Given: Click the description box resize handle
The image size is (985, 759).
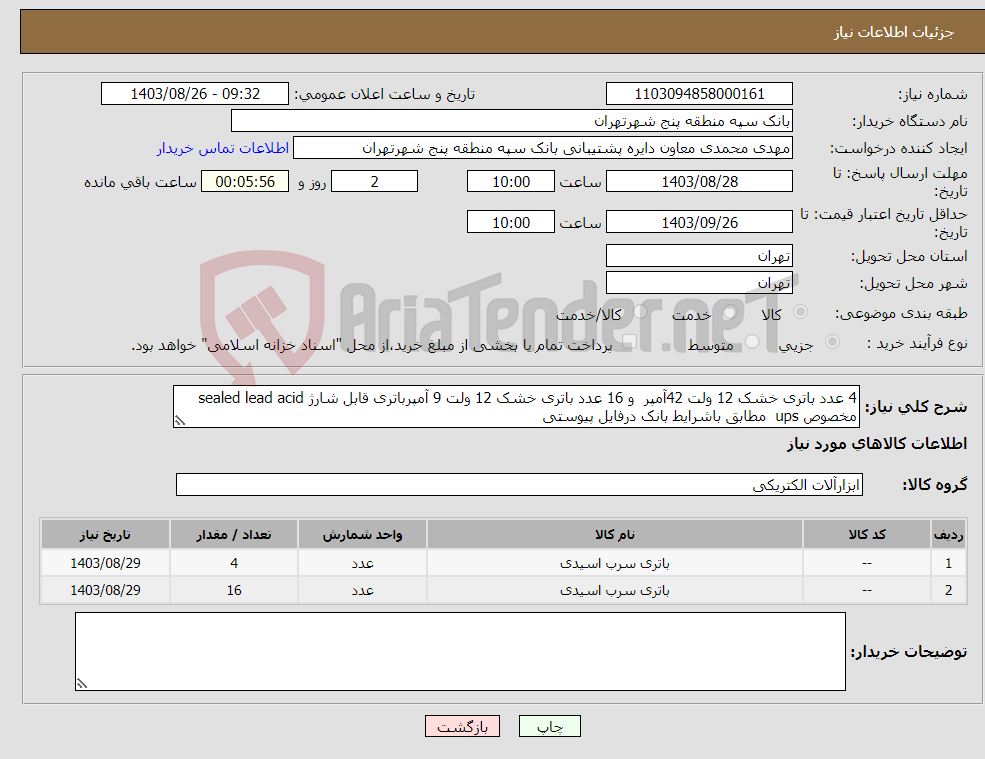Looking at the screenshot, I should point(180,421).
